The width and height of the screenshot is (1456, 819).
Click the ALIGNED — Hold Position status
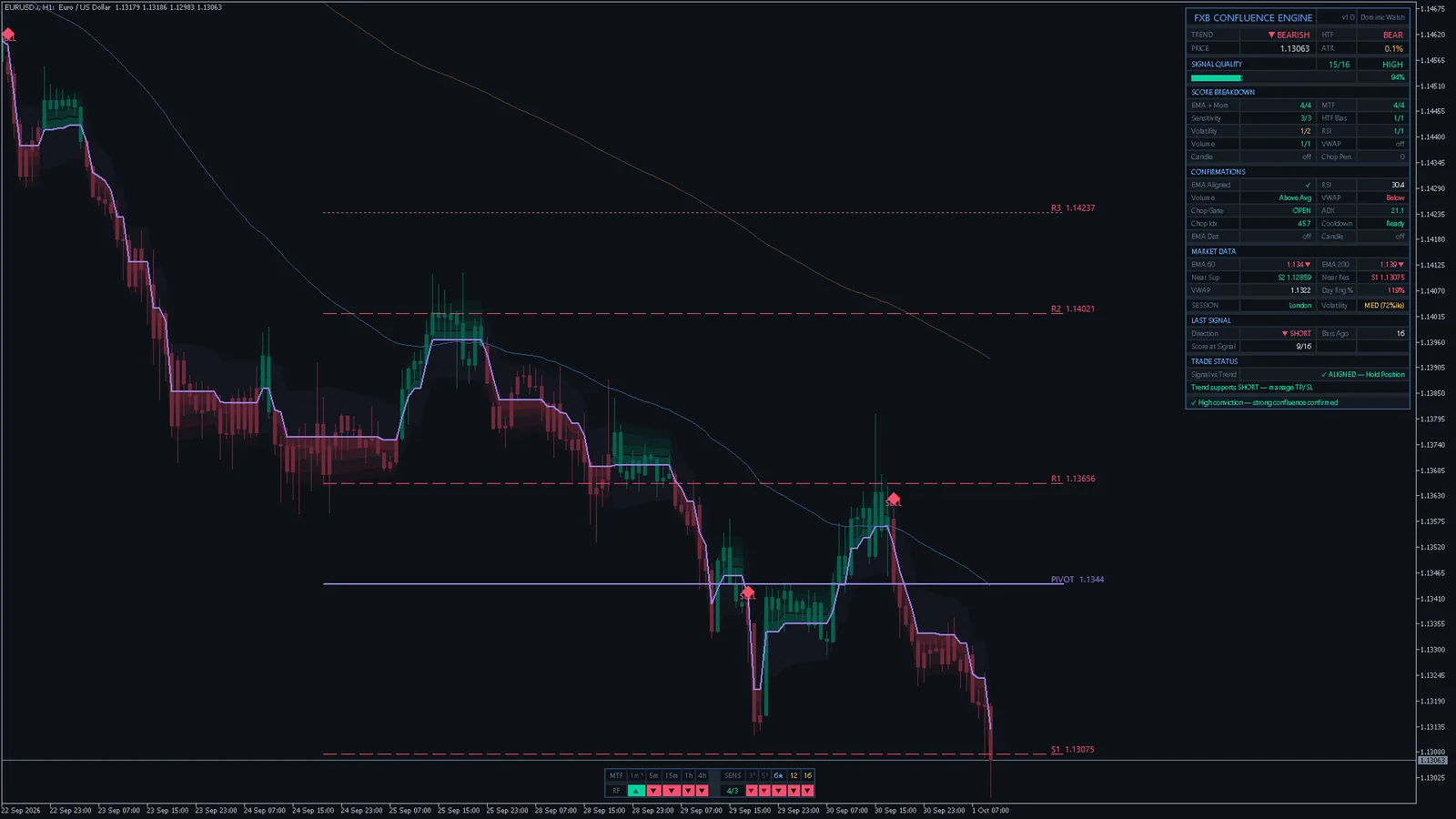(x=1363, y=375)
